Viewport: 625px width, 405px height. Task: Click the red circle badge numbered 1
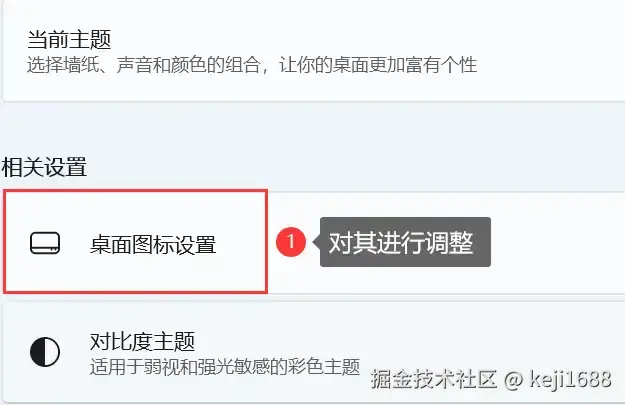pyautogui.click(x=291, y=242)
